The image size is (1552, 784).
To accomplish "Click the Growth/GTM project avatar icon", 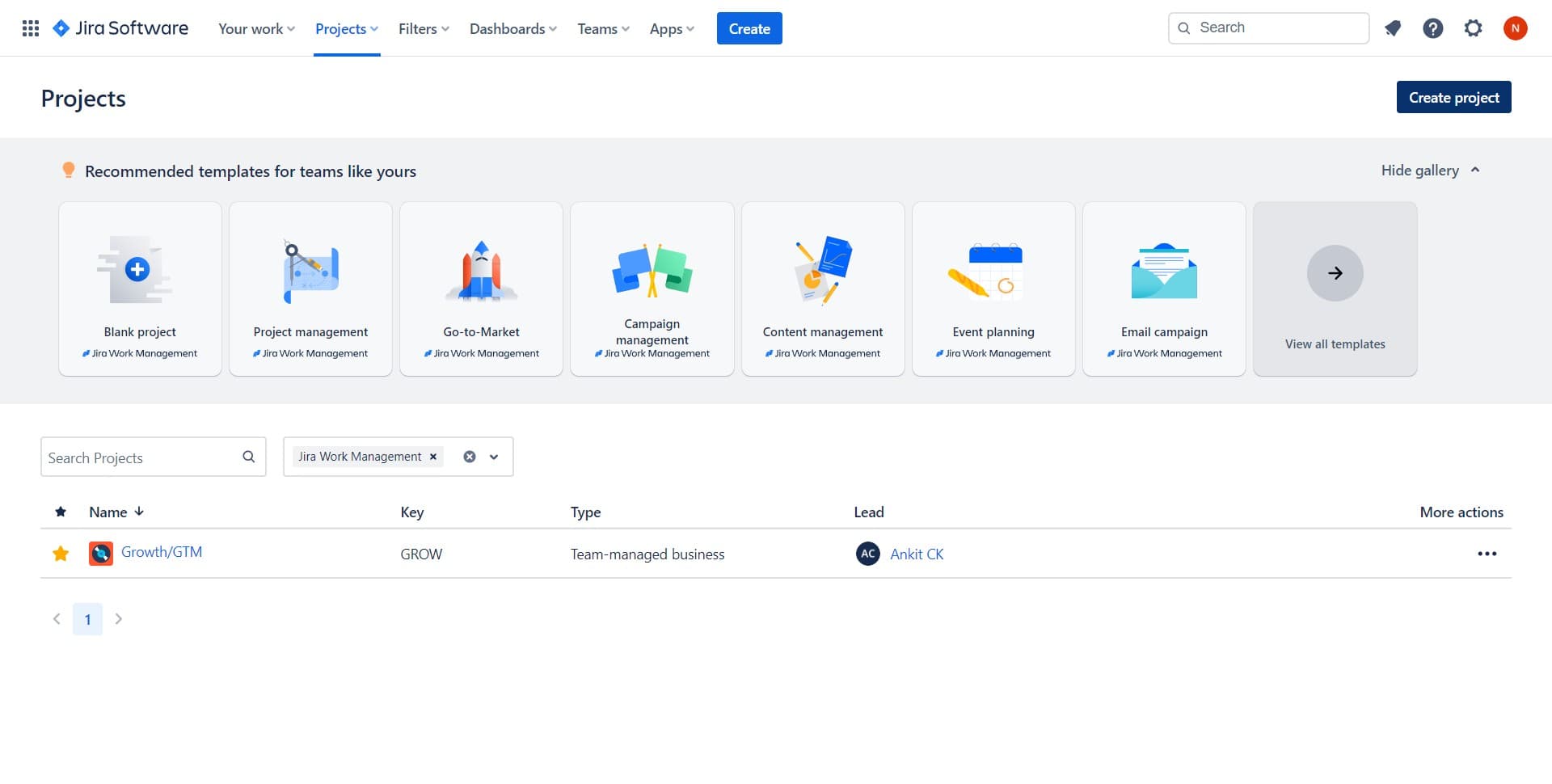I will 100,554.
